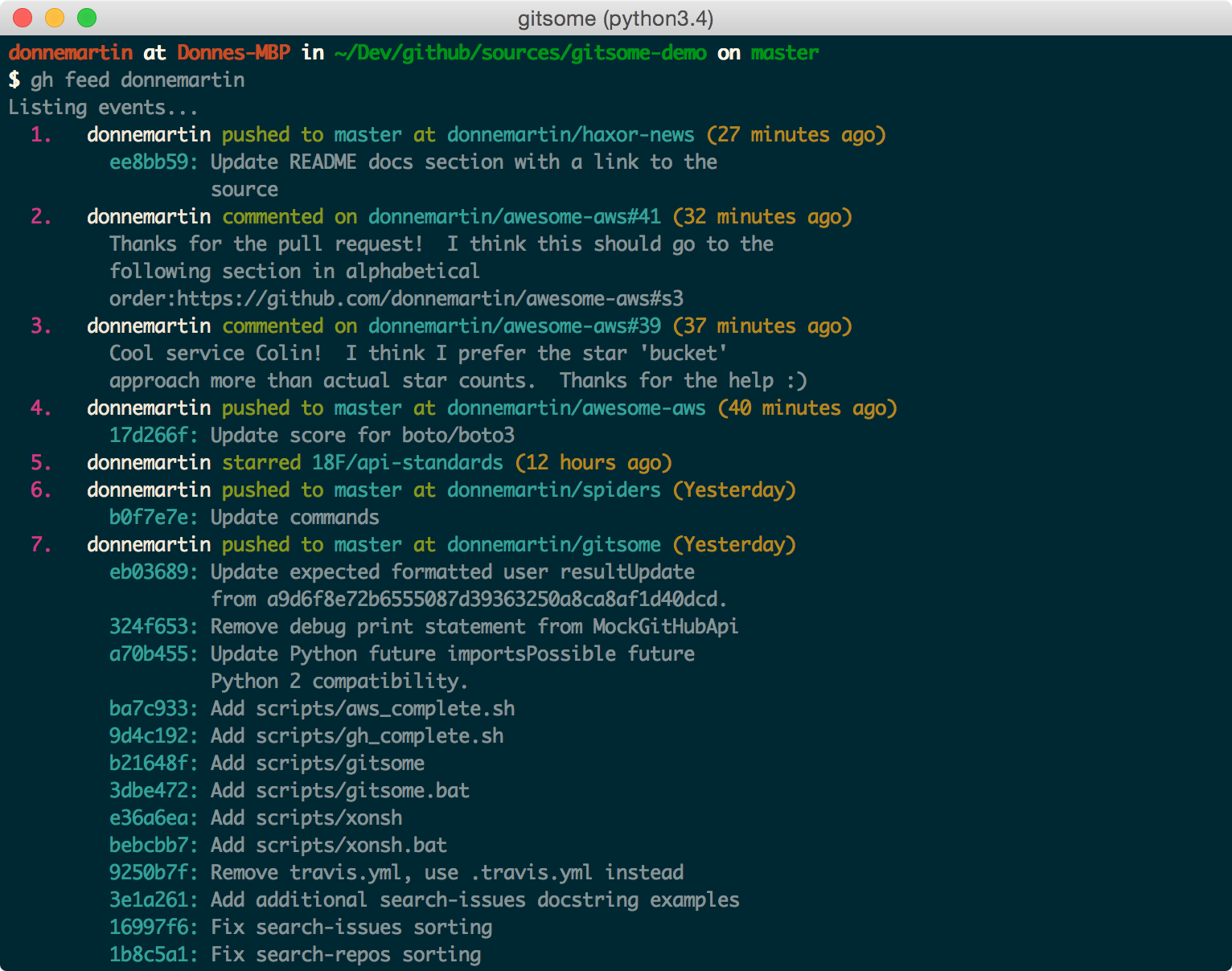The width and height of the screenshot is (1232, 971).
Task: Click the green maximize window button
Action: (x=87, y=18)
